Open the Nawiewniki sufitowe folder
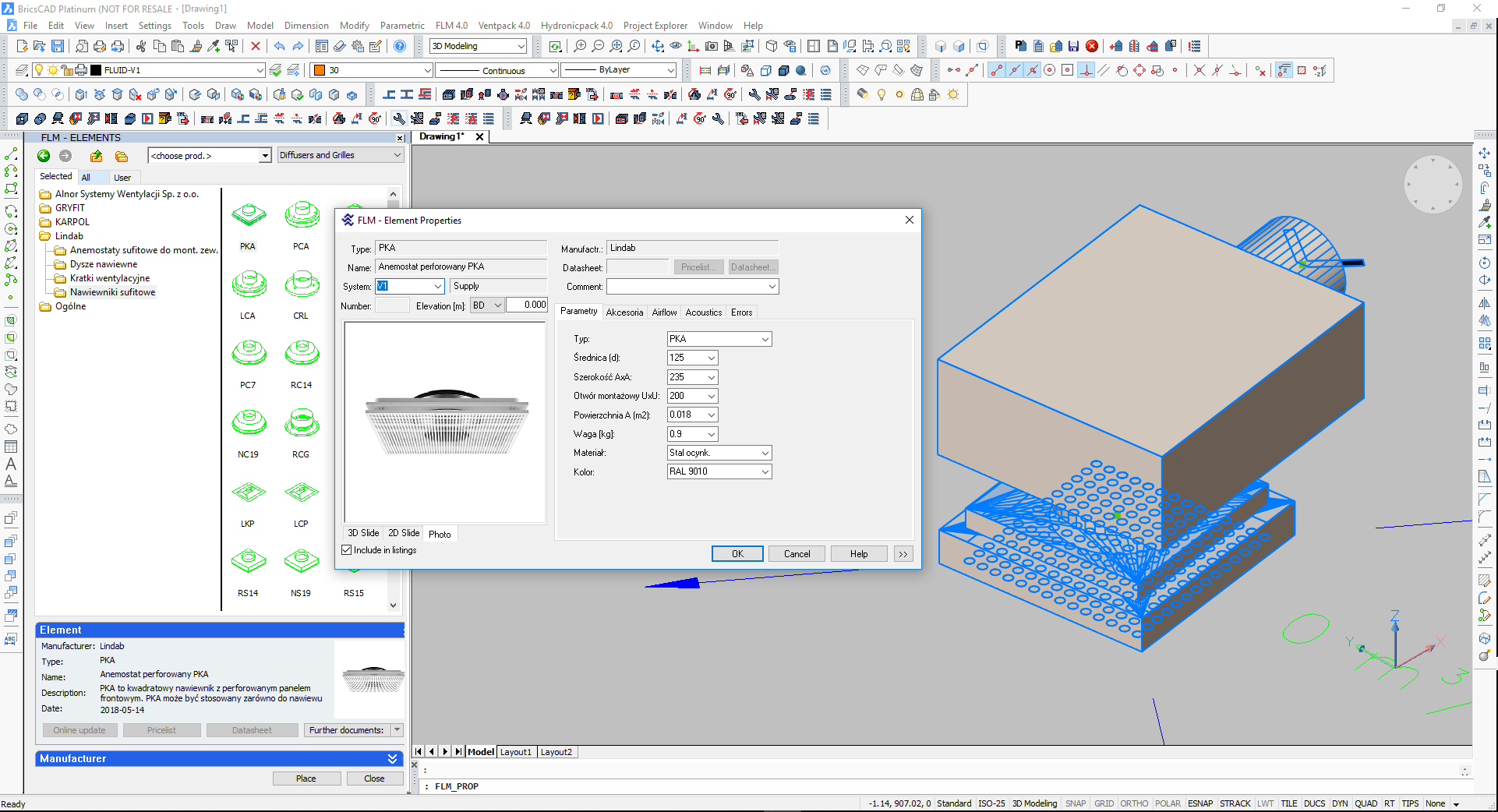 point(112,292)
